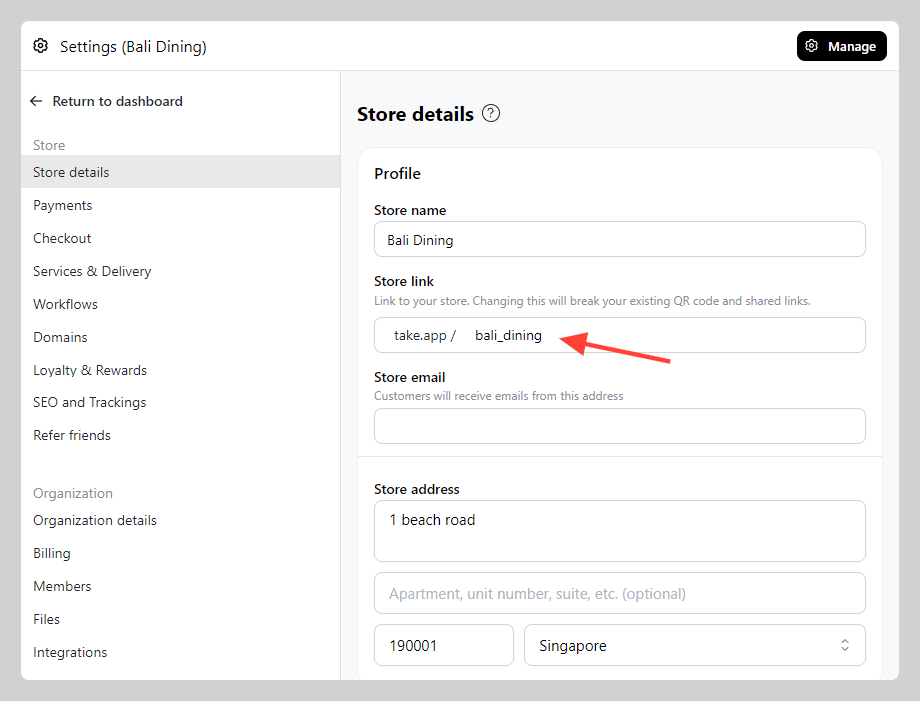Go to Billing settings
Screen dimensions: 920x701
[x=181, y=553]
